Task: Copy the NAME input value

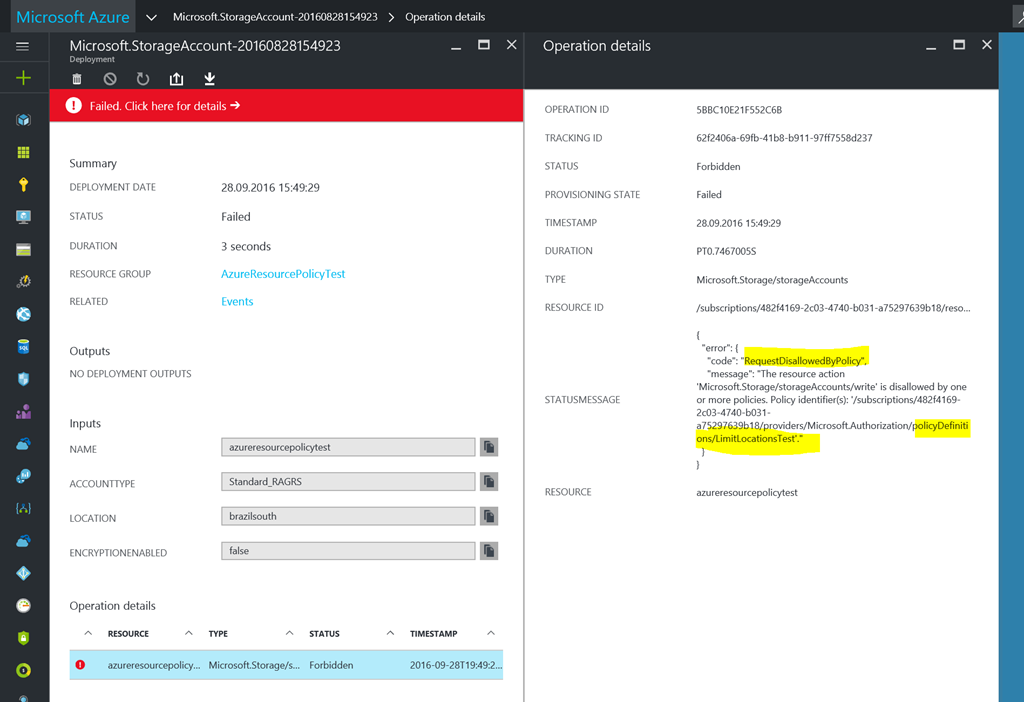Action: (x=489, y=447)
